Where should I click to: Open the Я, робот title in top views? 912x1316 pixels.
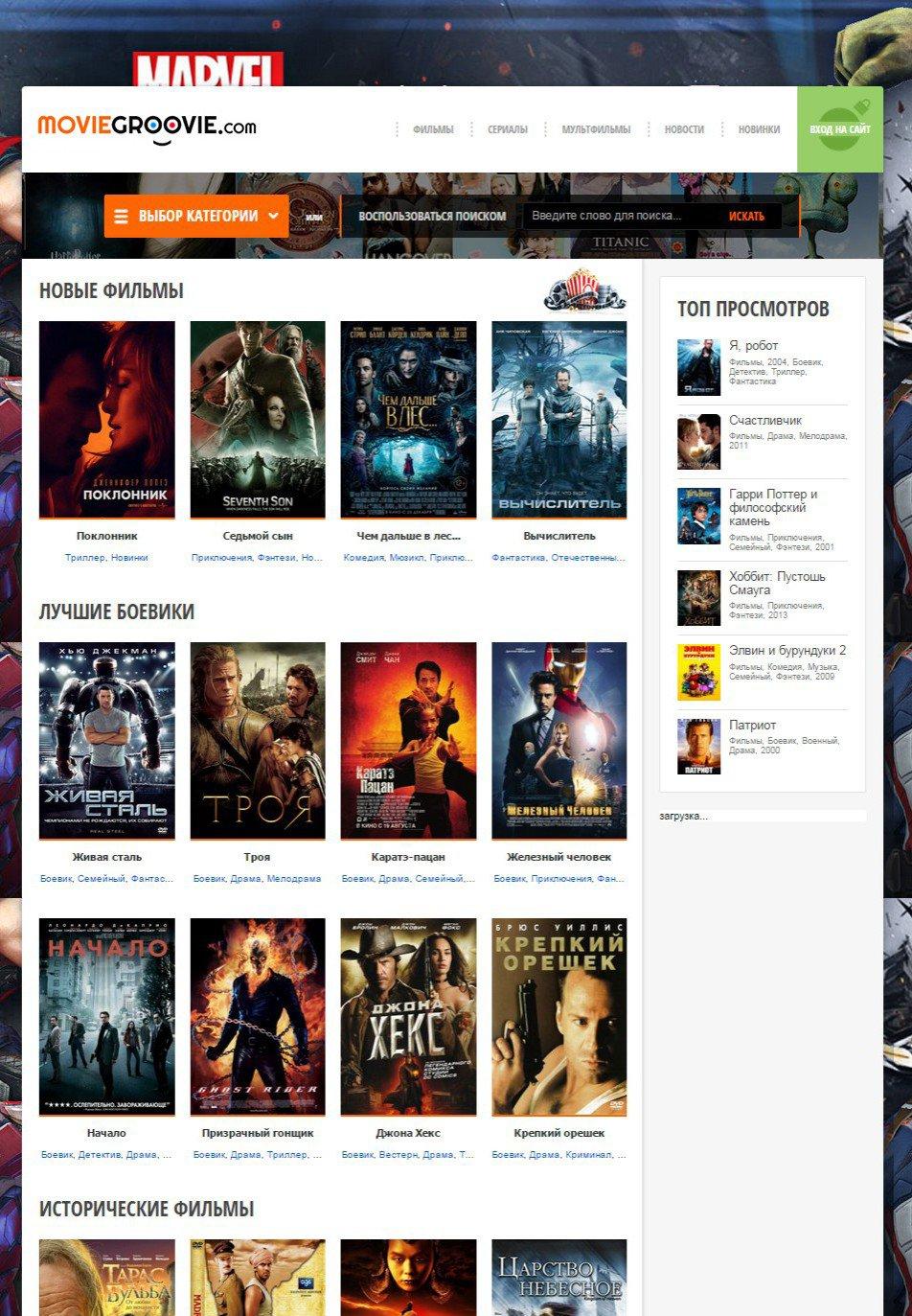click(754, 345)
